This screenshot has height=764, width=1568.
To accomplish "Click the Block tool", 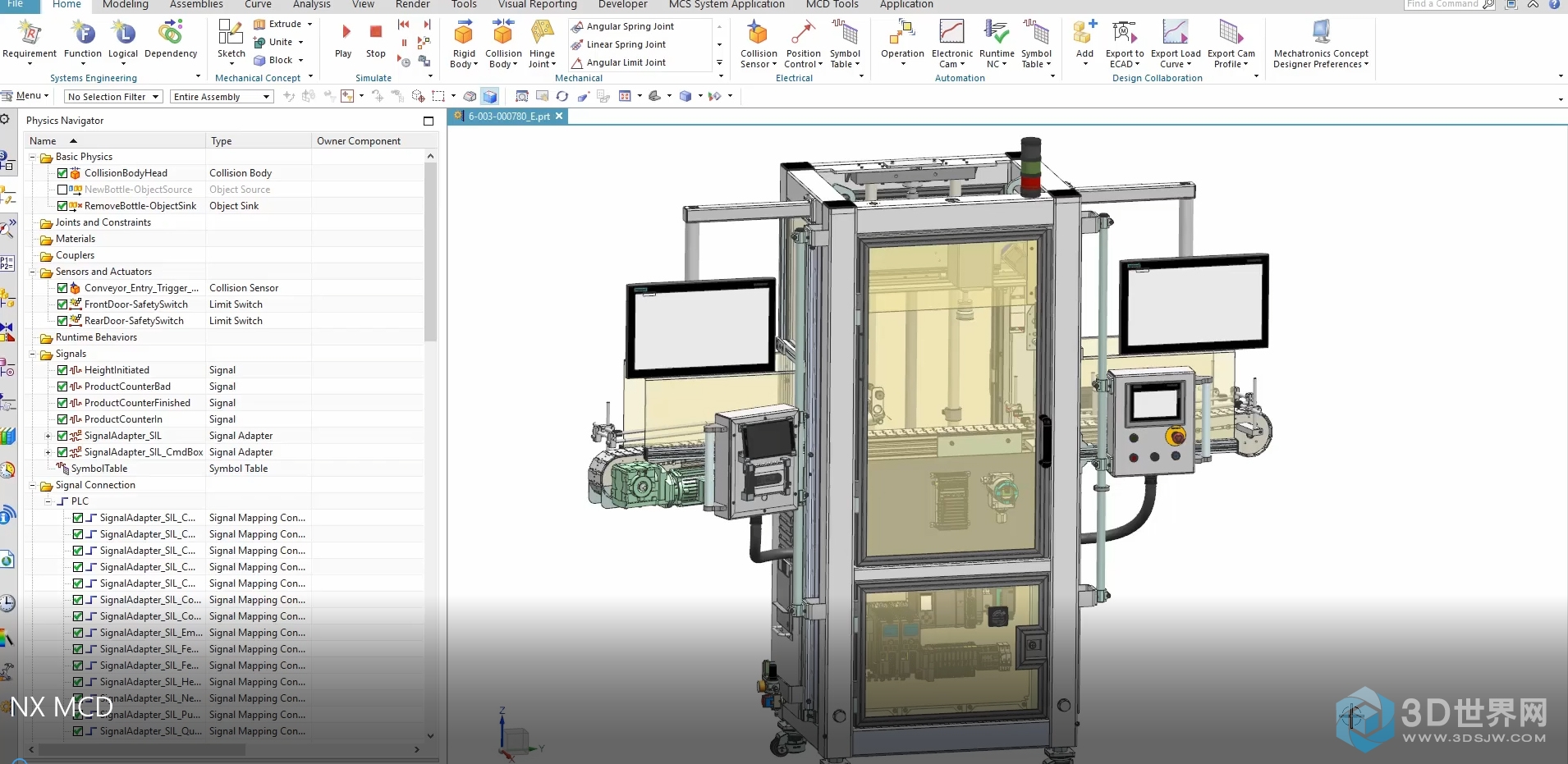I will (273, 60).
